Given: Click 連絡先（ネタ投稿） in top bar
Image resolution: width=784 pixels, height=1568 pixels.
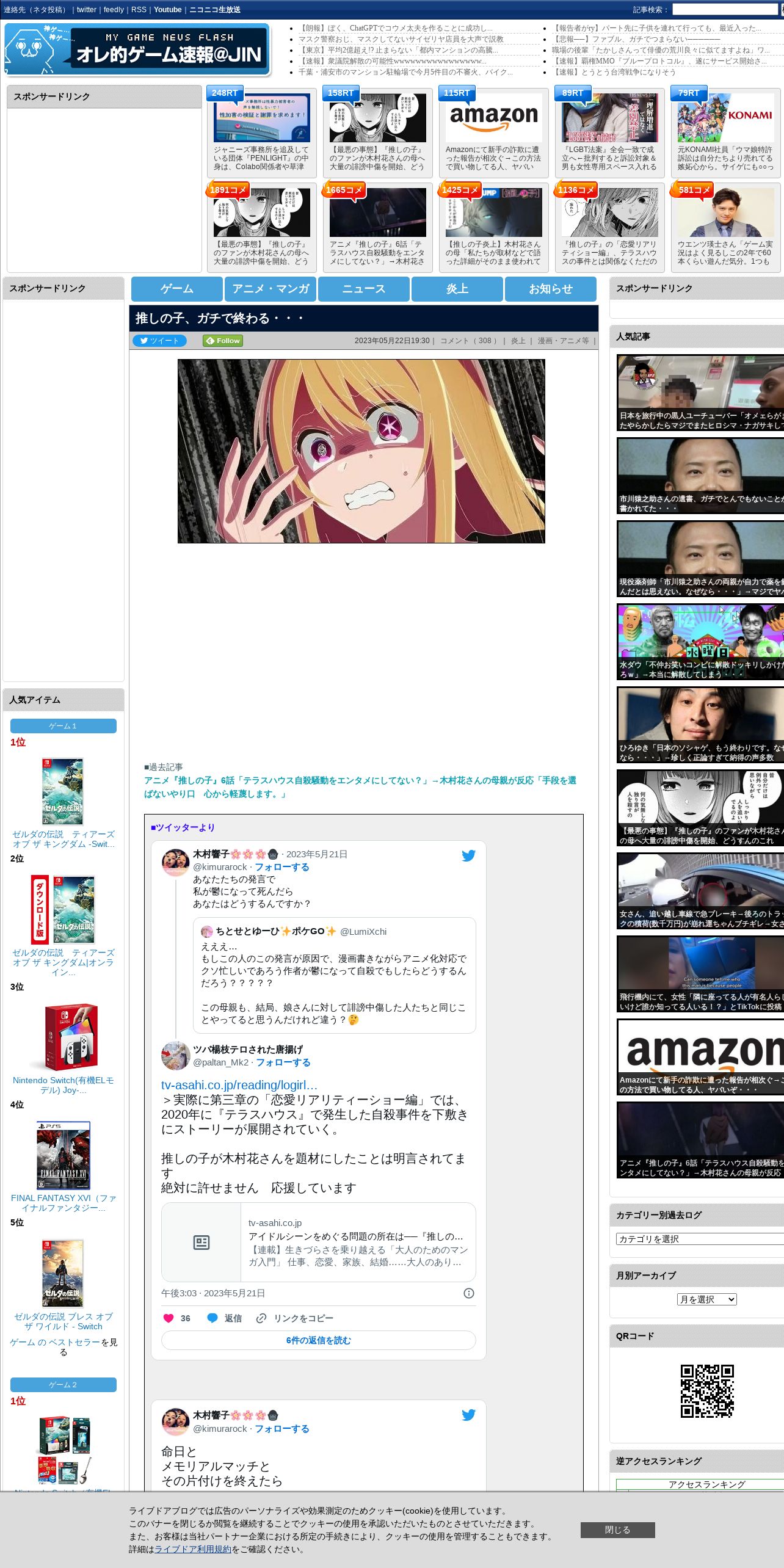Looking at the screenshot, I should [36, 10].
